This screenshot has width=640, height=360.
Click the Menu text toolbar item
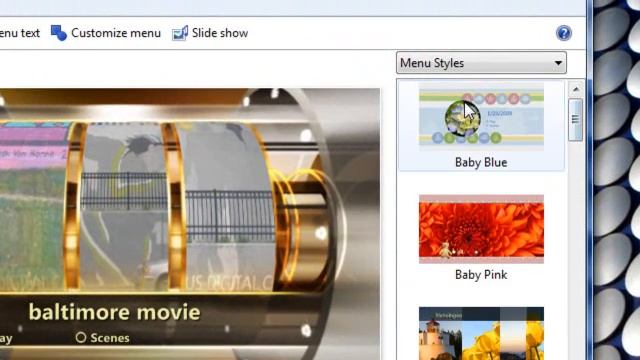click(x=20, y=33)
